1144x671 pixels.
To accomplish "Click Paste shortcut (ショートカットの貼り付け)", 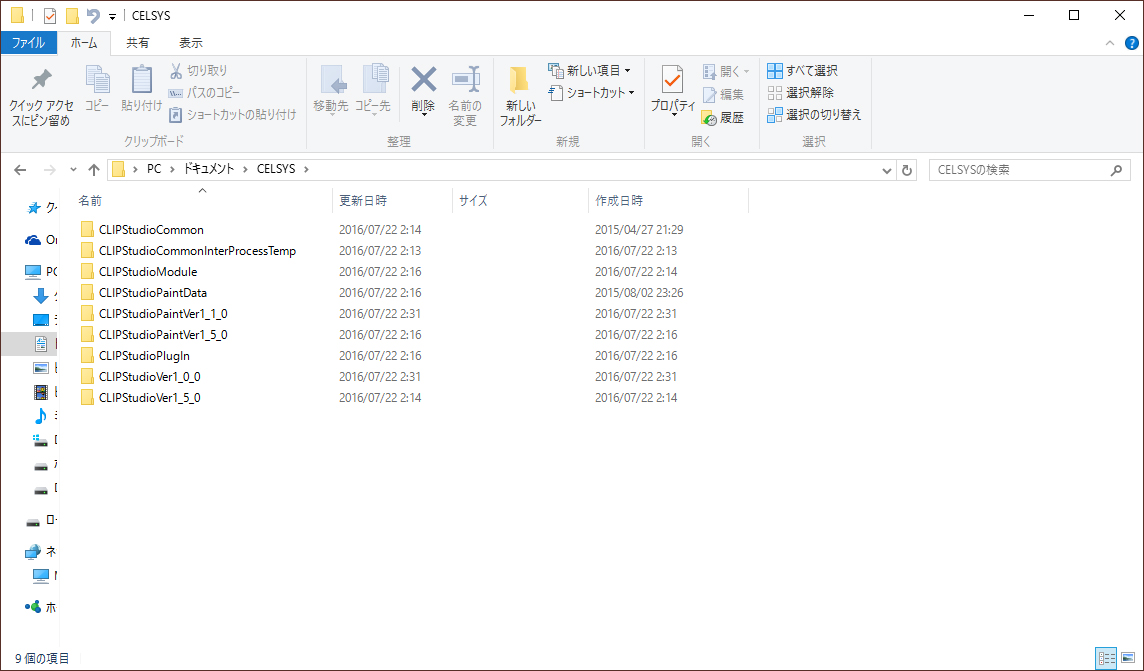I will pyautogui.click(x=233, y=115).
